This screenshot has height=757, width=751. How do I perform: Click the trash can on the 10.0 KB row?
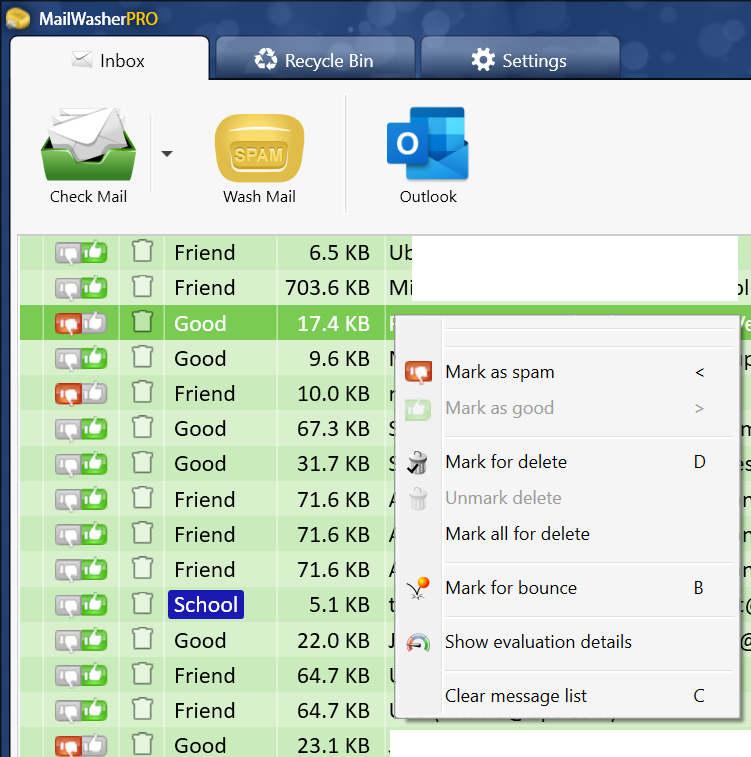click(x=142, y=393)
